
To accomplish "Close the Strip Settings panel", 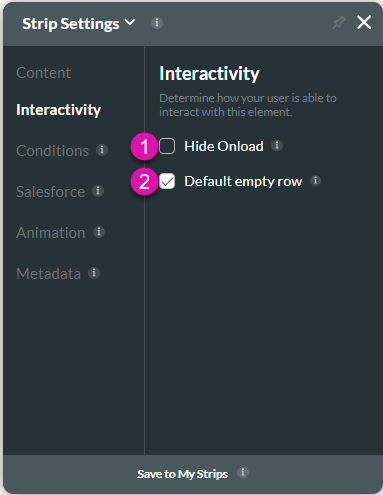I will pyautogui.click(x=364, y=23).
